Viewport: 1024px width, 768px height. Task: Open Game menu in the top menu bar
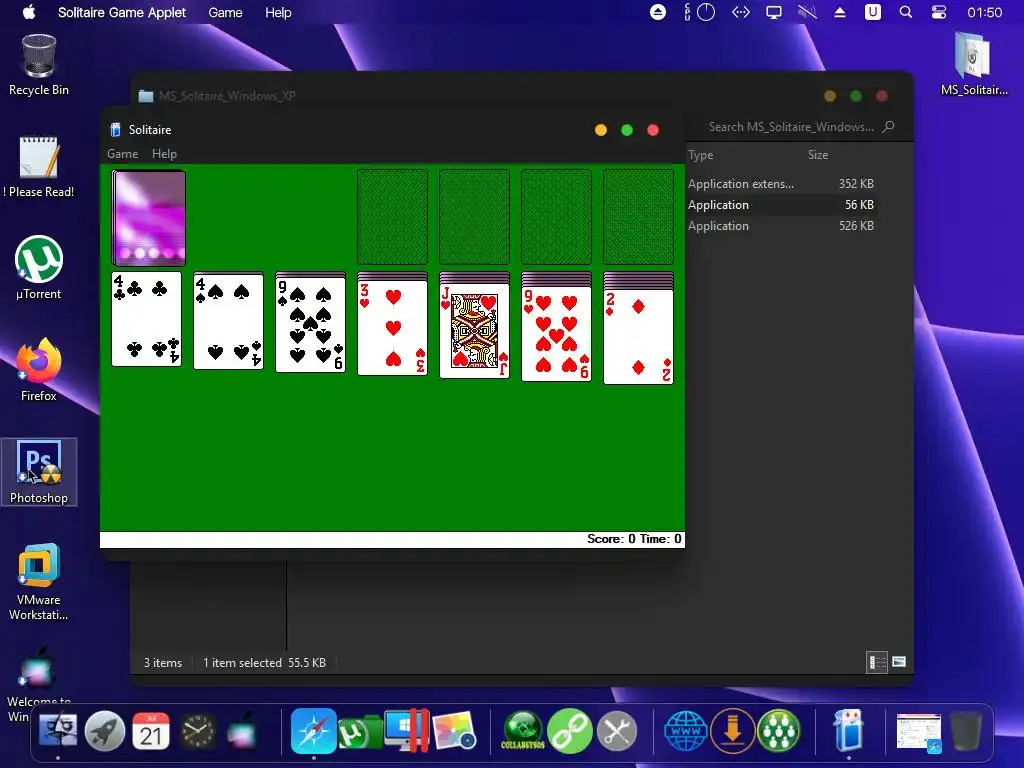(x=225, y=12)
